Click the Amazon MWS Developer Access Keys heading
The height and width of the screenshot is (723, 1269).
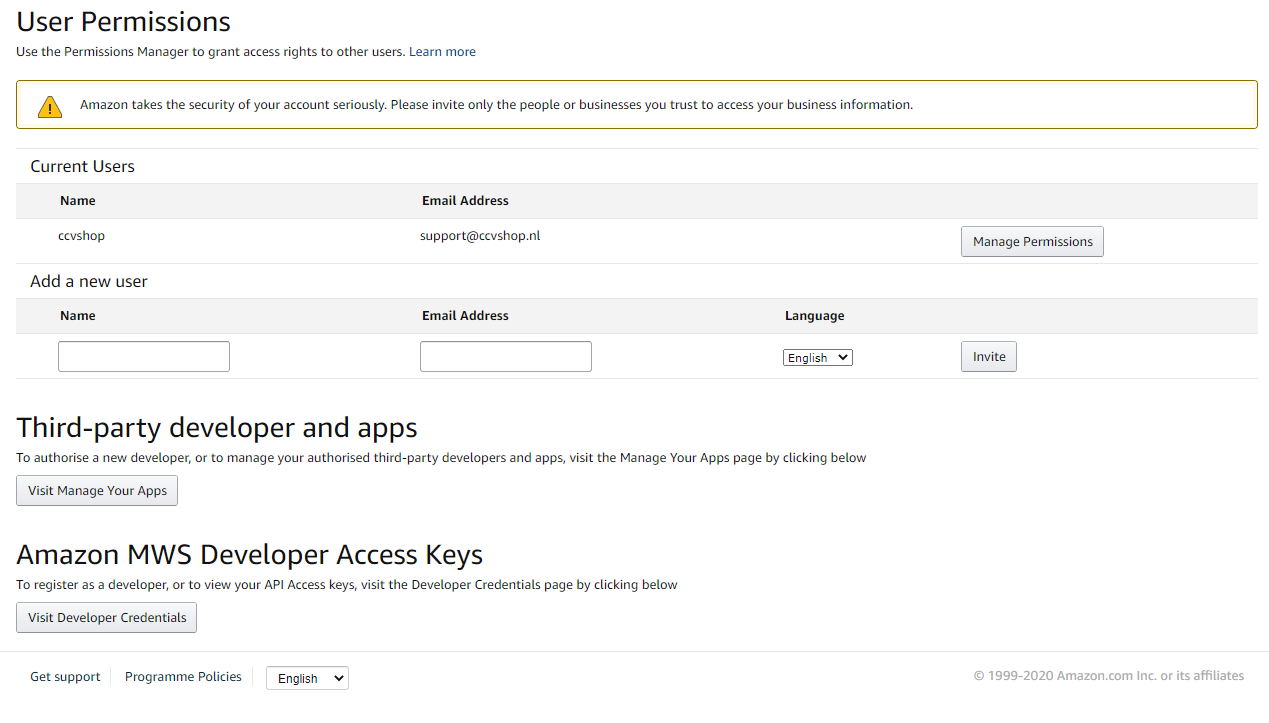(250, 555)
